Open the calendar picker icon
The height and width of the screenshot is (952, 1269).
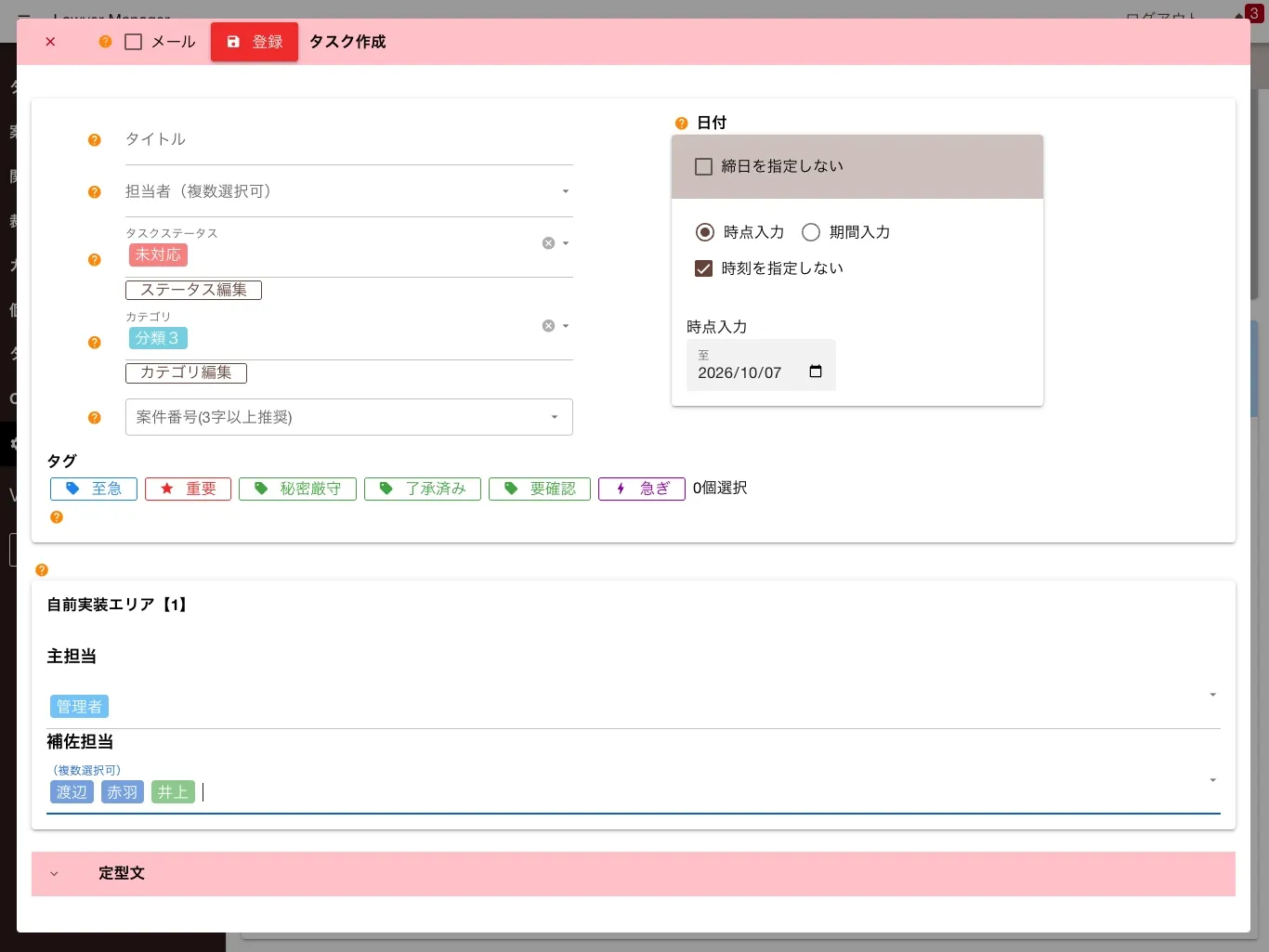(x=816, y=372)
